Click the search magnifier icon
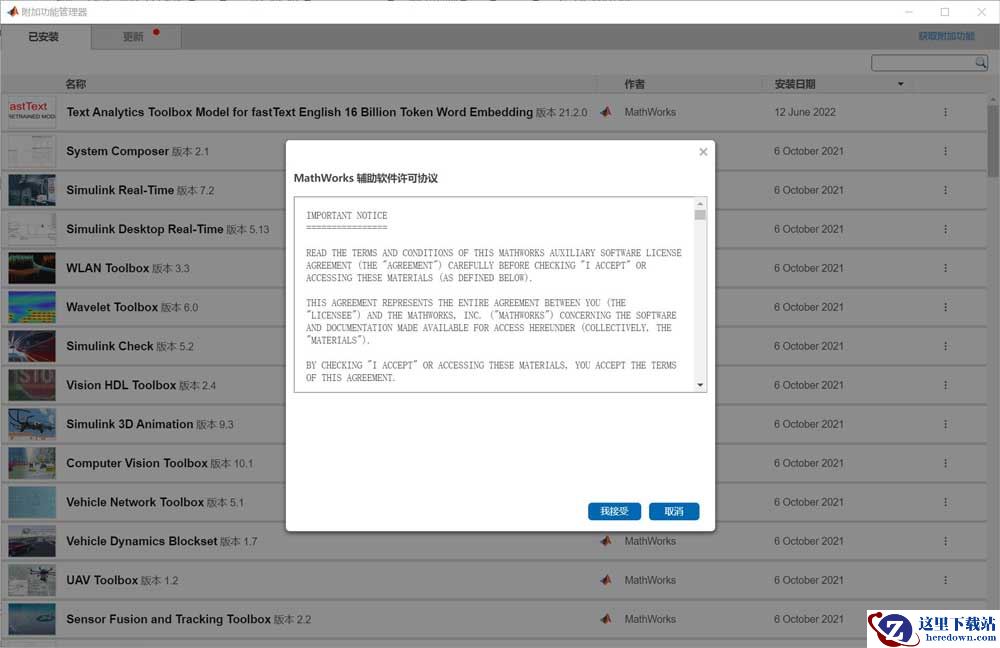1000x648 pixels. point(981,62)
